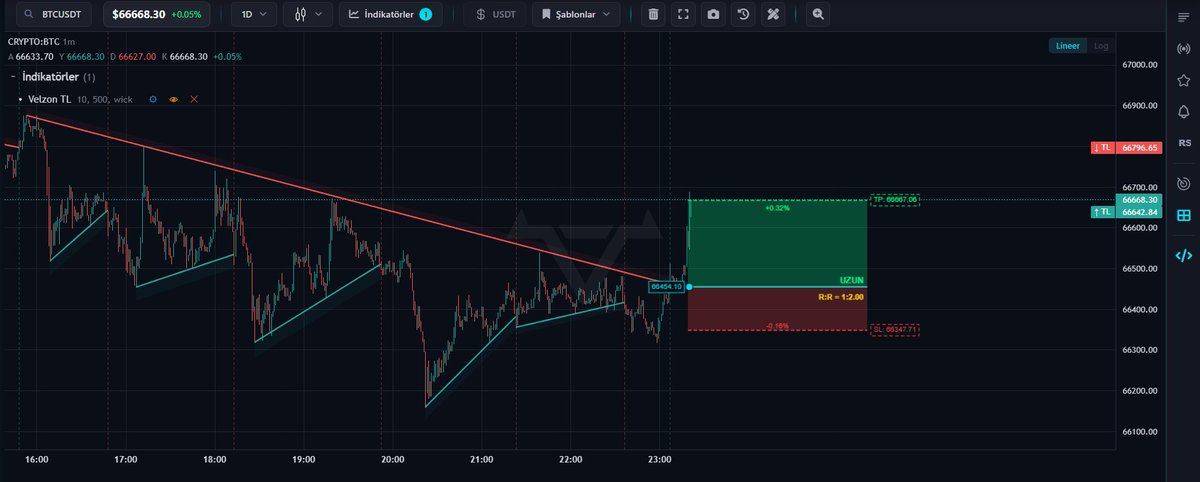Open the 1D timeframe dropdown

(254, 15)
